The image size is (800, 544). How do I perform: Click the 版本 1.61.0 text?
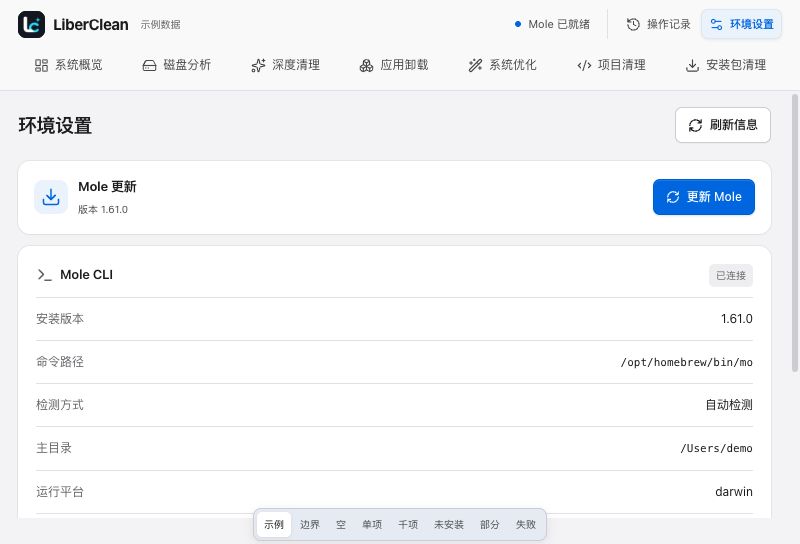[x=103, y=210]
